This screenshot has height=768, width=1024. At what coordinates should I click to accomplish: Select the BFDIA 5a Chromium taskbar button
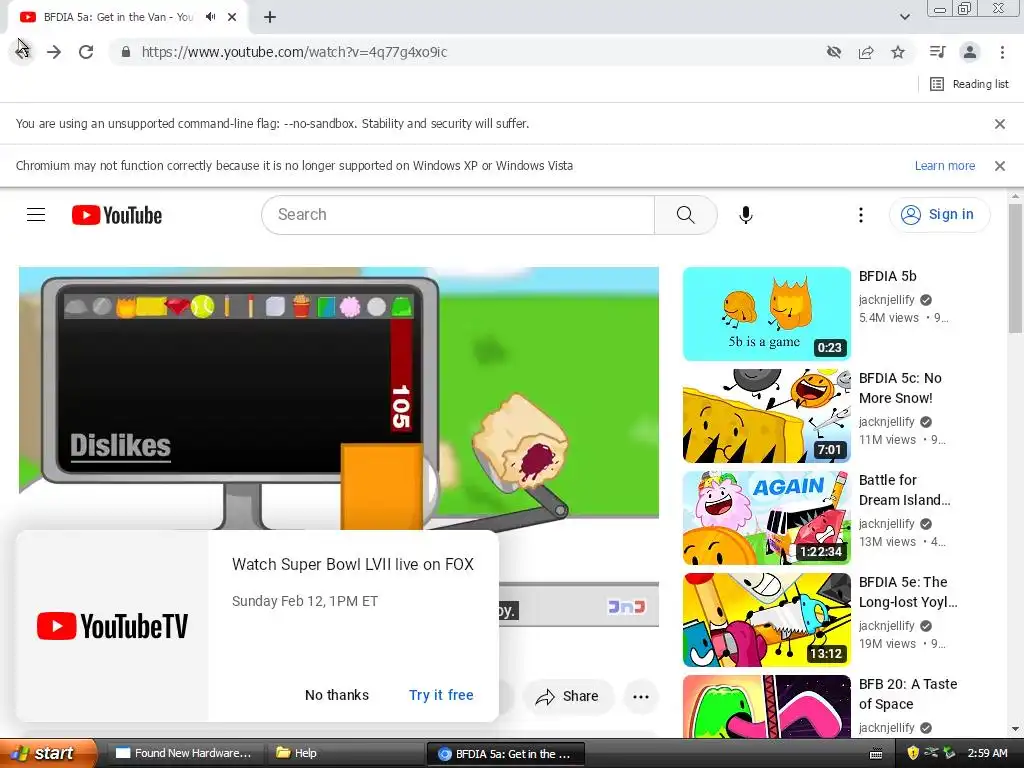tap(505, 754)
